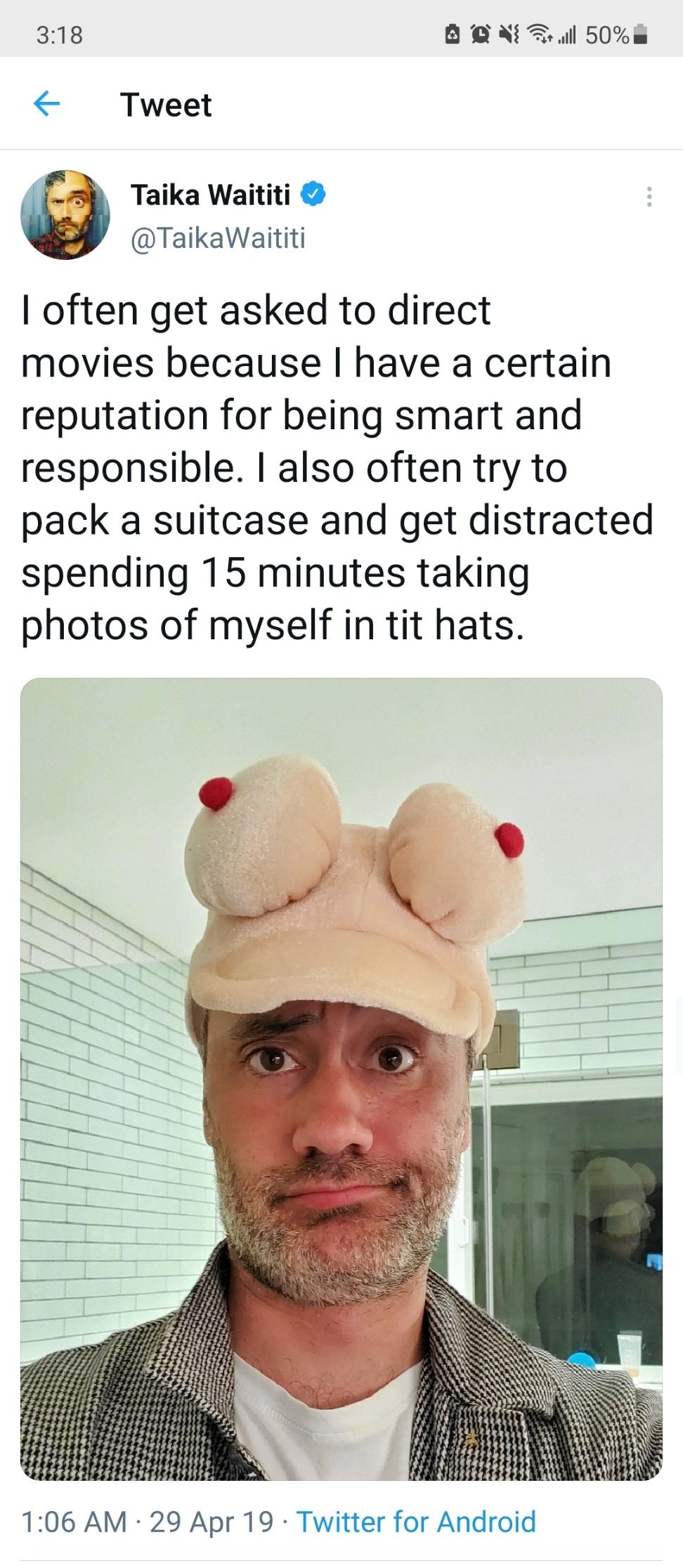Screen dimensions: 683x1568
Task: Tap the blue verified badge
Action: click(x=313, y=195)
